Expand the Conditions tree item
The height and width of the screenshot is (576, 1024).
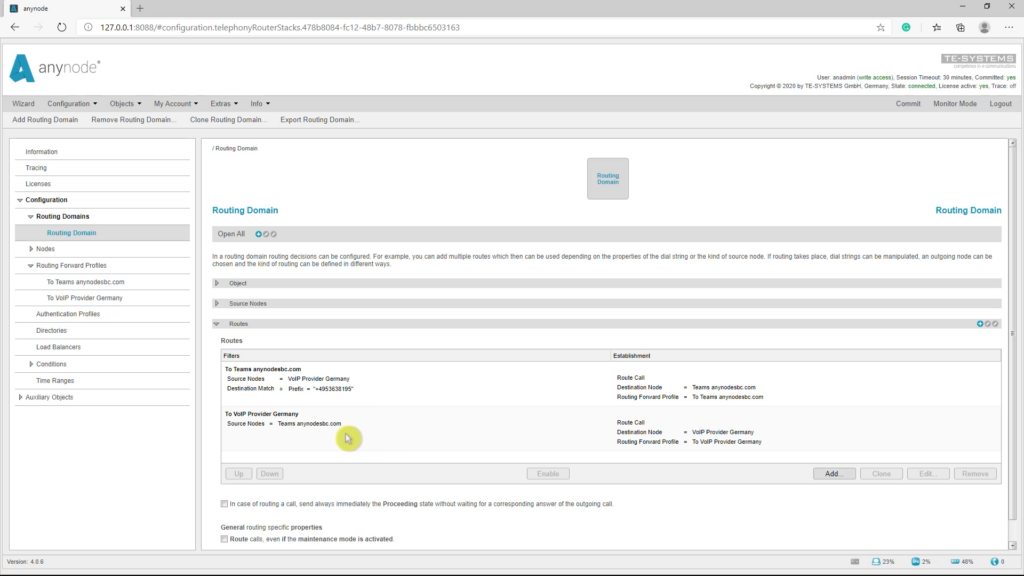[x=31, y=364]
